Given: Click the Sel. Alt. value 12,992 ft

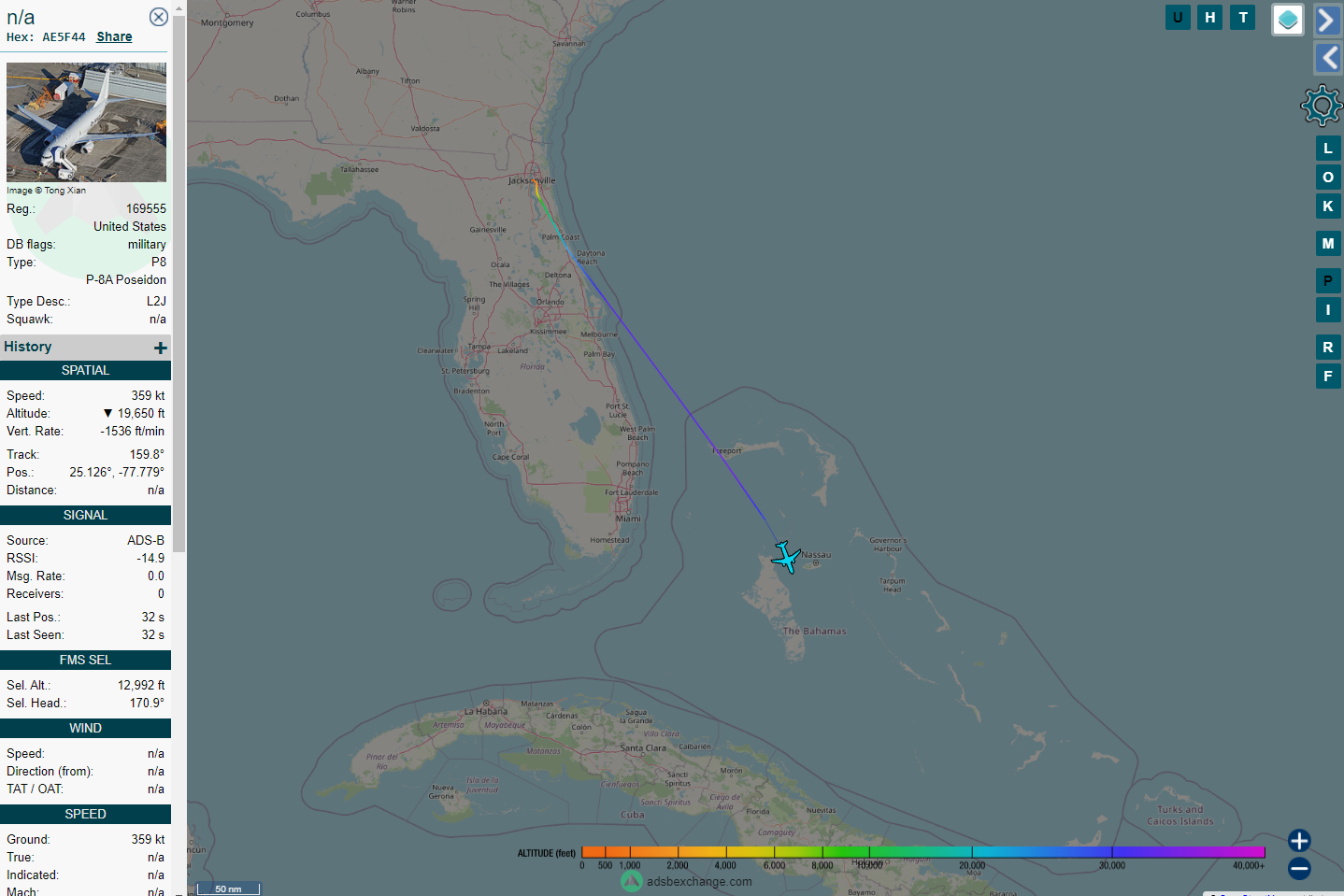Looking at the screenshot, I should (141, 685).
